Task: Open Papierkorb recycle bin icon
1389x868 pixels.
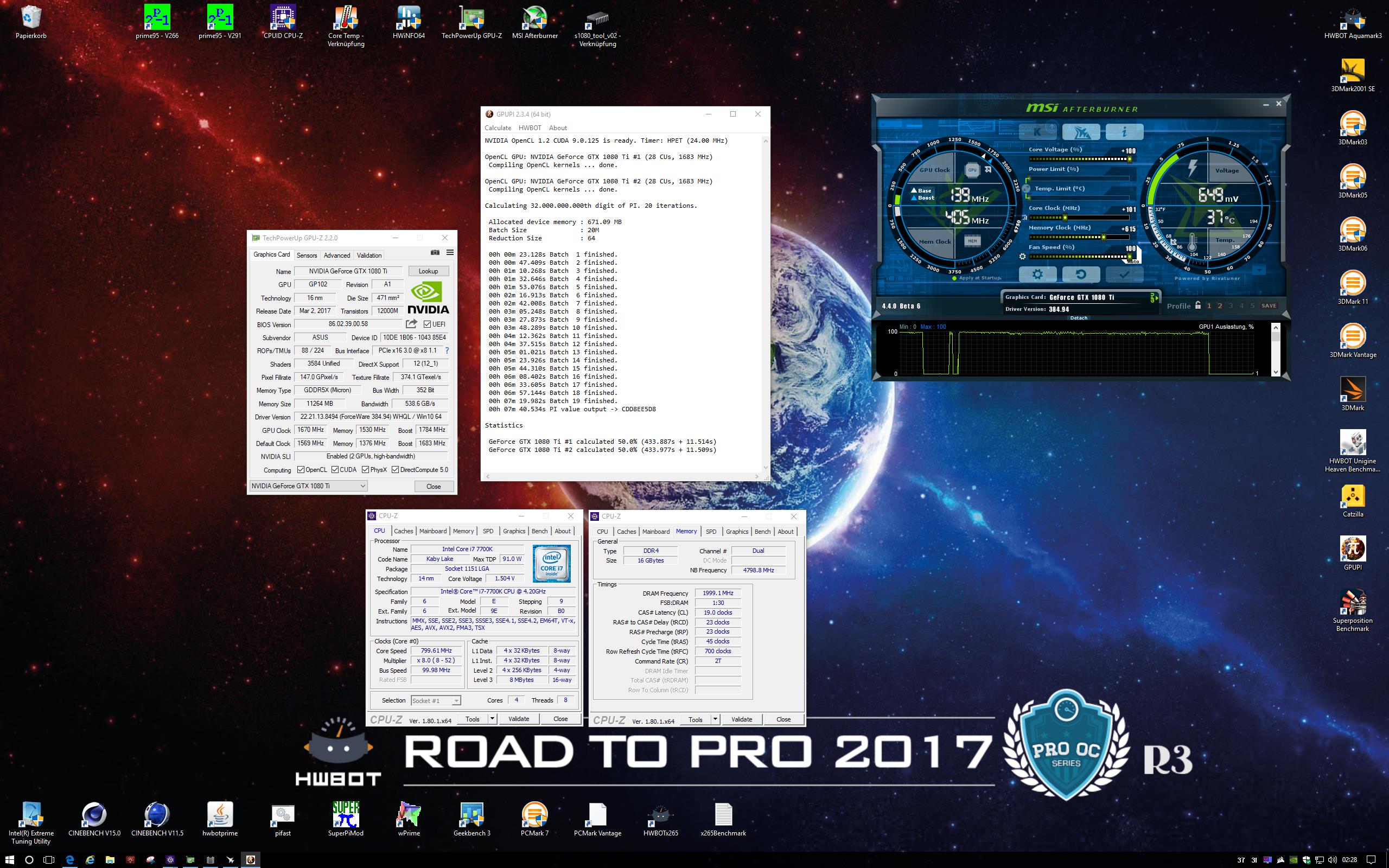Action: (x=31, y=23)
